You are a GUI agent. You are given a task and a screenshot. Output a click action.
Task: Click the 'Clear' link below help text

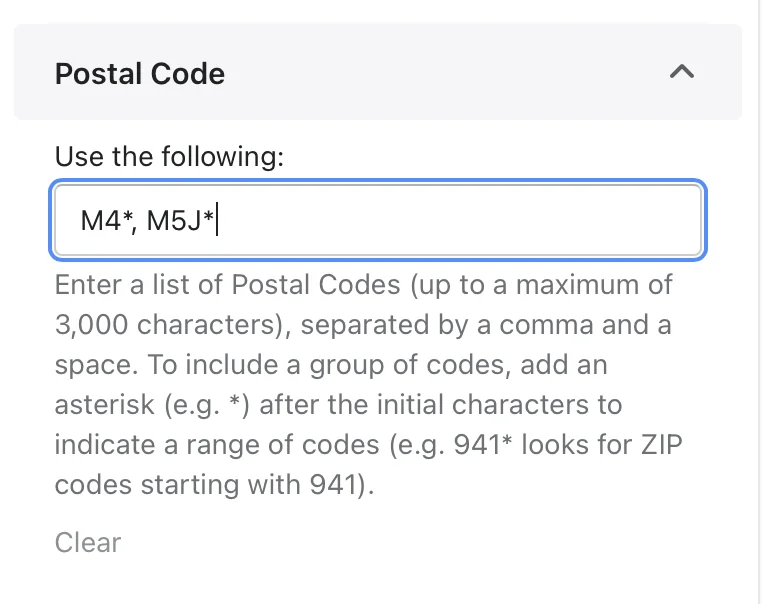(x=88, y=542)
